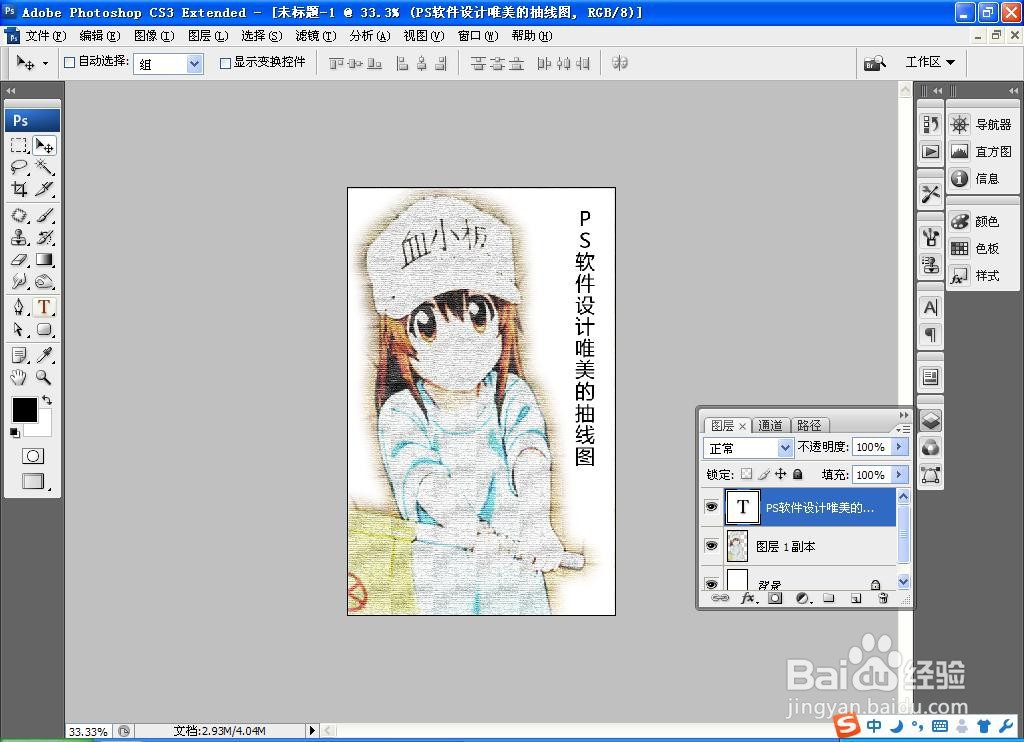
Task: Select the Rectangular Marquee tool
Action: [20, 145]
